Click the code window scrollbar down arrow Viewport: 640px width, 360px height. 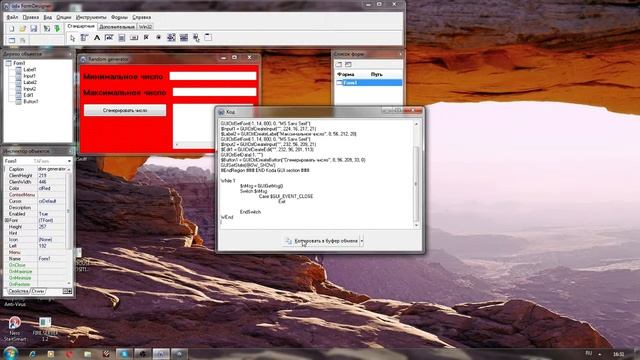coord(416,225)
